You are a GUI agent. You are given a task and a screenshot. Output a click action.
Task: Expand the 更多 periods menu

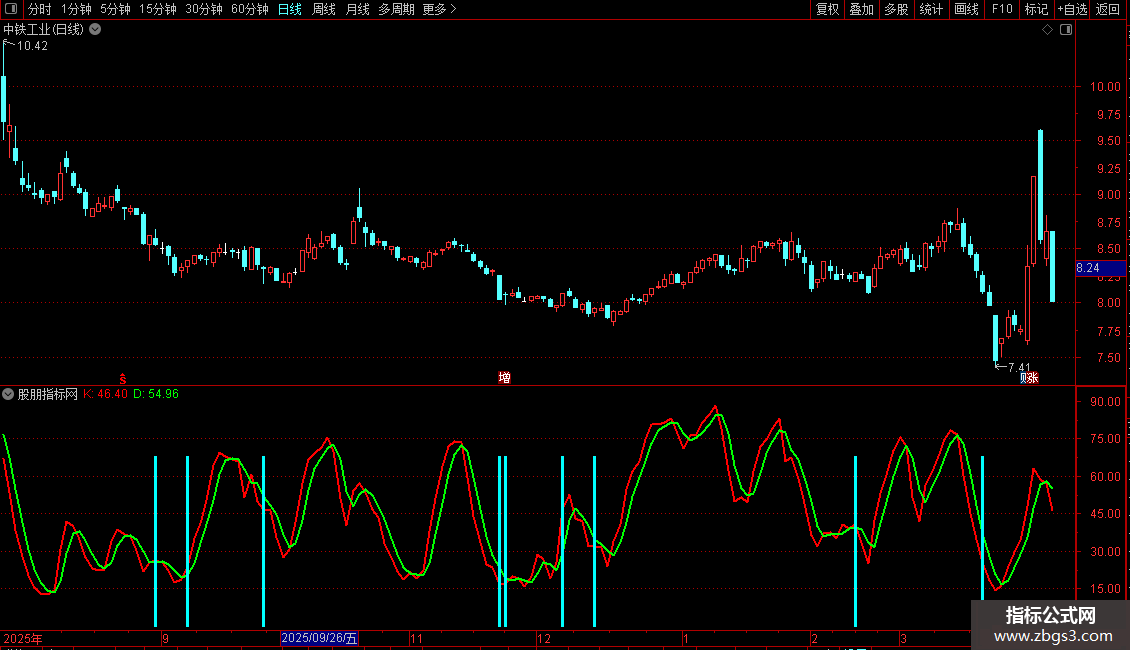pos(439,9)
